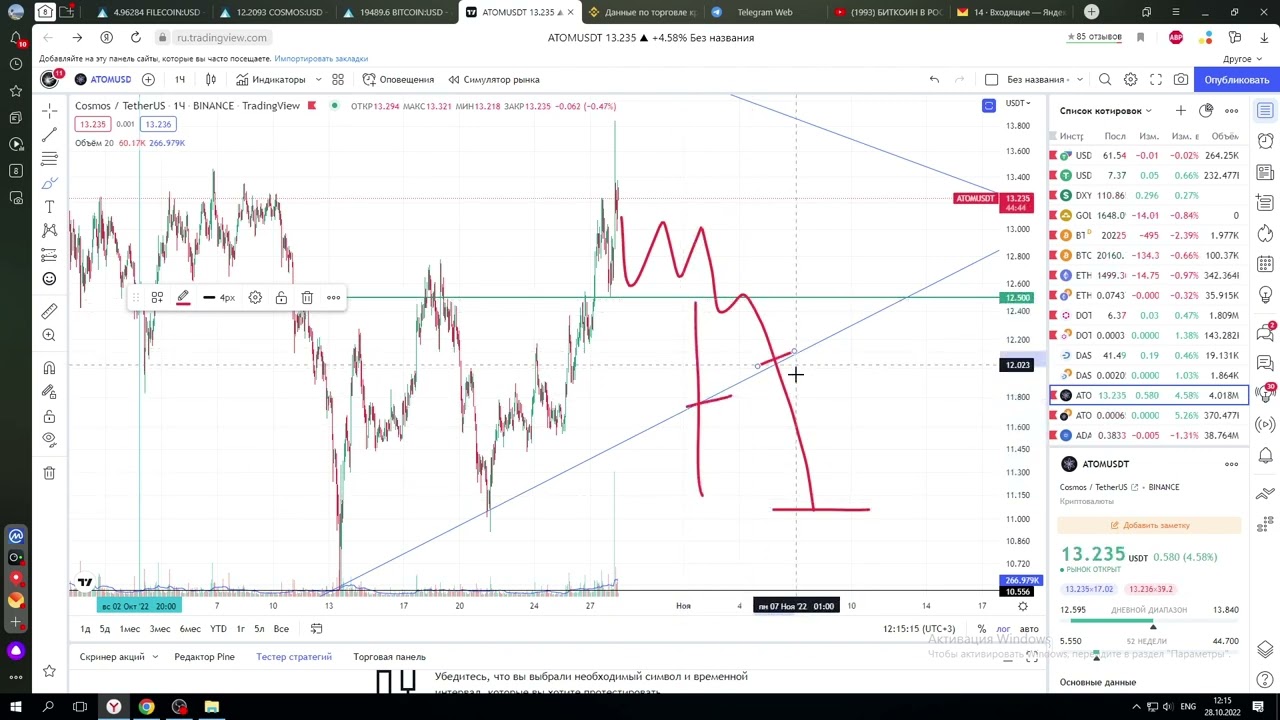
Task: Select the trend line drawing tool
Action: (x=49, y=134)
